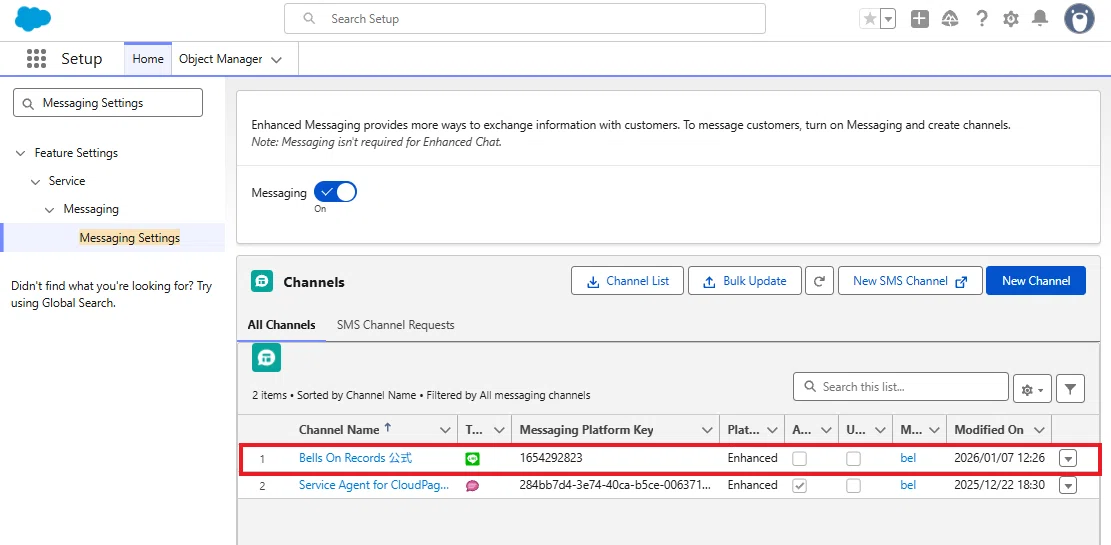Open the Service Agent for CloudPag... channel link
The width and height of the screenshot is (1111, 545).
tap(374, 485)
